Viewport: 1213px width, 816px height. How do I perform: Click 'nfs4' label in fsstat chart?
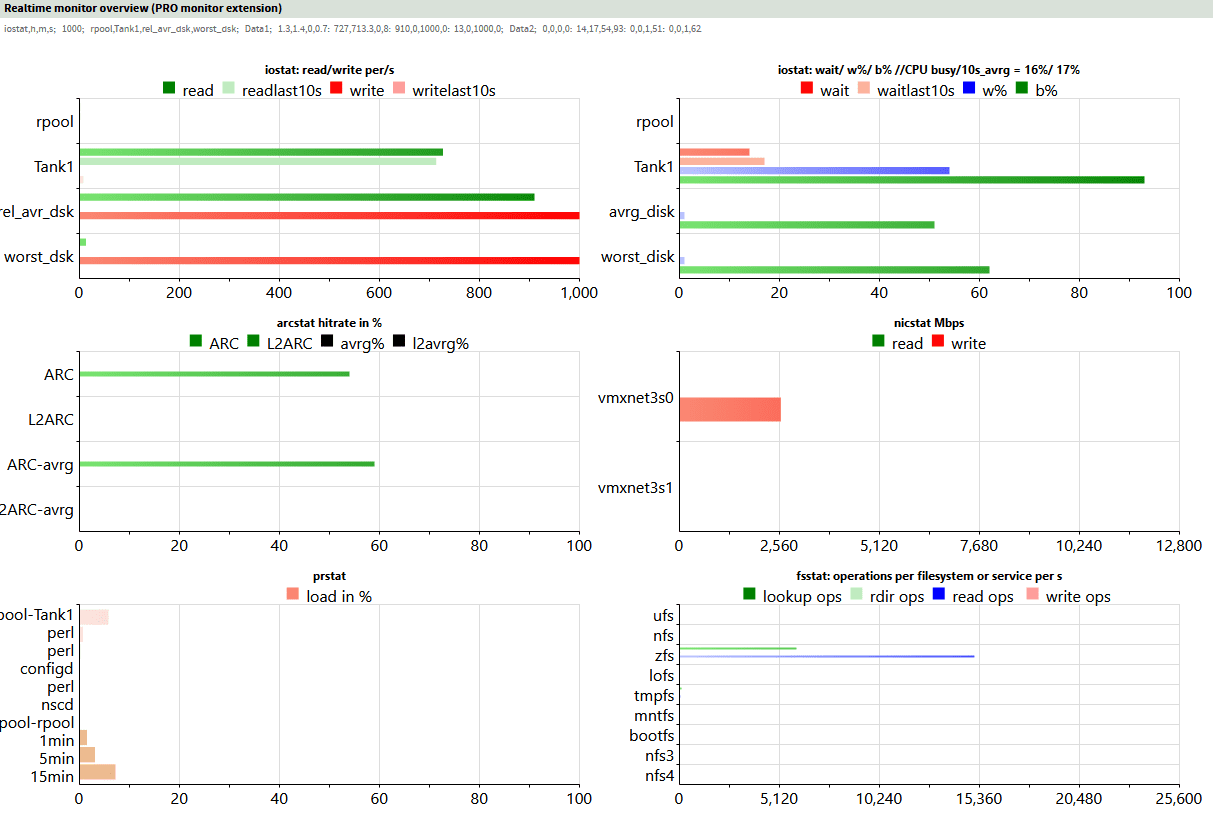tap(659, 776)
